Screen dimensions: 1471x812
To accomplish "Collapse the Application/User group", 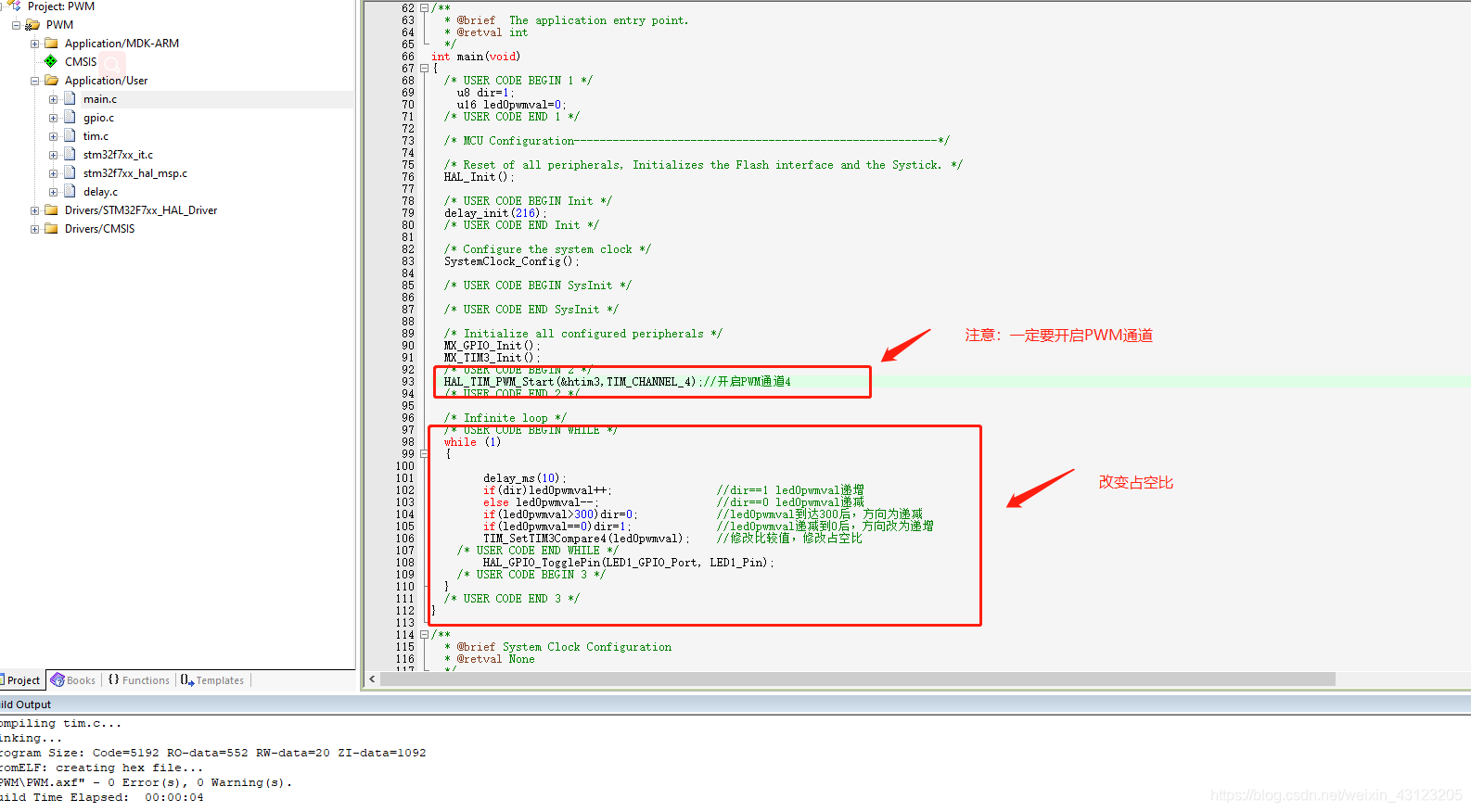I will point(34,81).
